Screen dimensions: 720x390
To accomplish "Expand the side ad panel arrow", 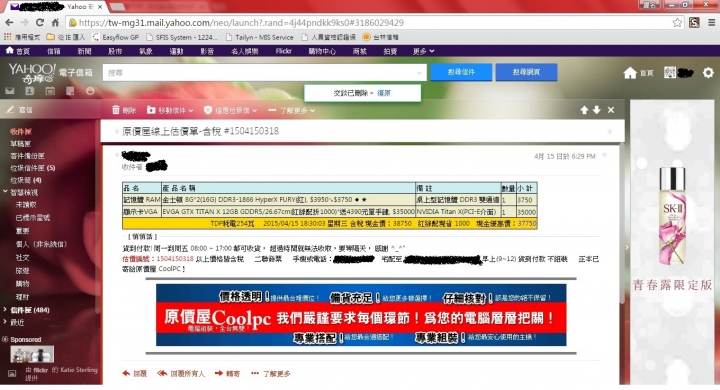I will (x=627, y=247).
